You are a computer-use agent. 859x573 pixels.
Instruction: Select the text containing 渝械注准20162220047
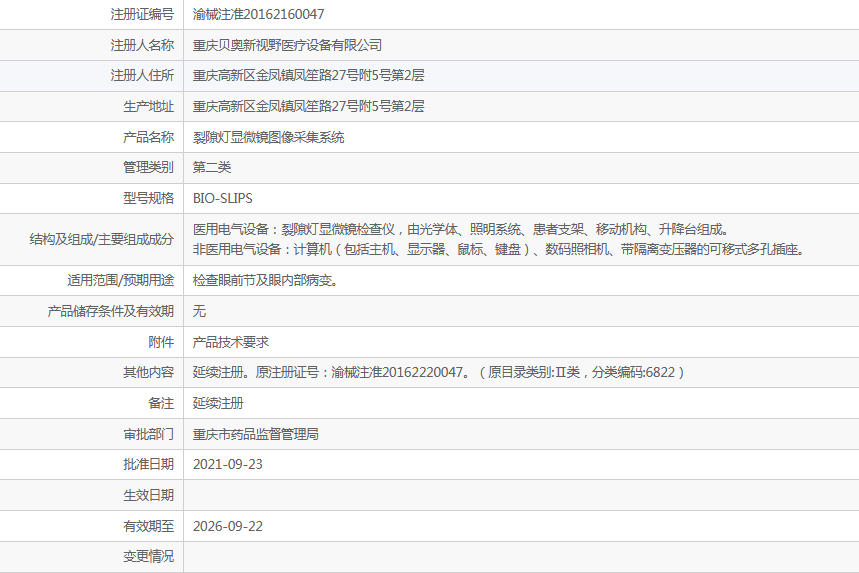click(x=439, y=373)
